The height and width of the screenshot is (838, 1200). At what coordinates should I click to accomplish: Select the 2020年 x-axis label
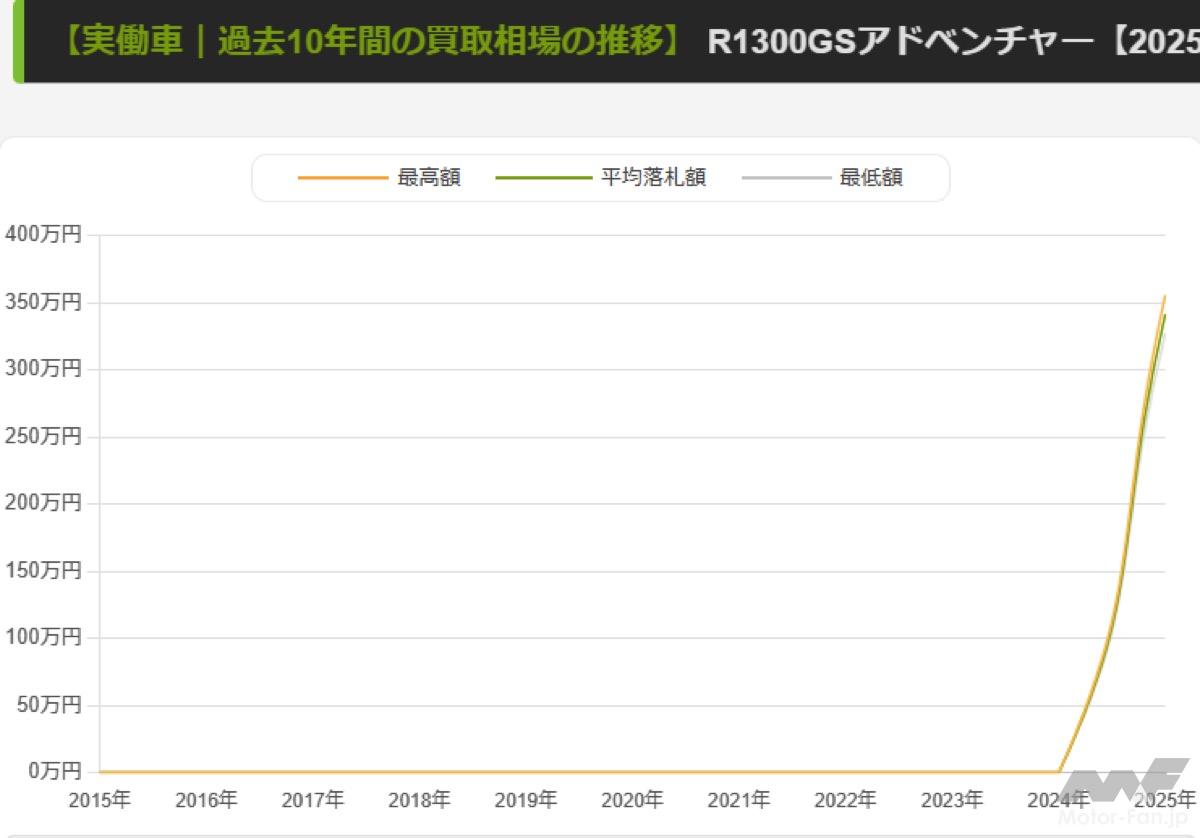(x=632, y=800)
